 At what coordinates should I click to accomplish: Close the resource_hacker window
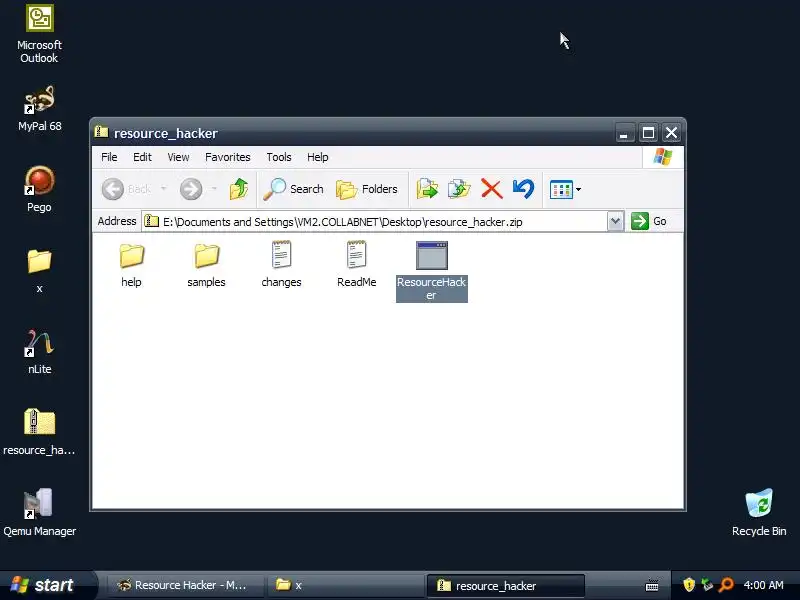(671, 133)
